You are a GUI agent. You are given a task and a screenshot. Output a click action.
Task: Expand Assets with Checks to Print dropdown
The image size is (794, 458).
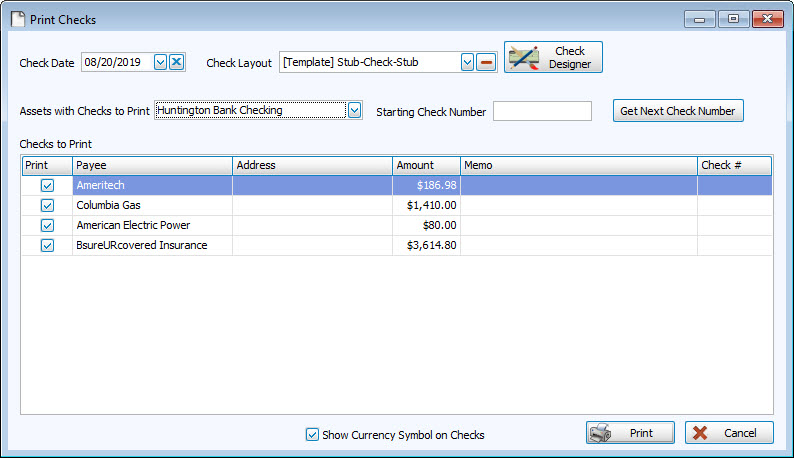click(354, 110)
